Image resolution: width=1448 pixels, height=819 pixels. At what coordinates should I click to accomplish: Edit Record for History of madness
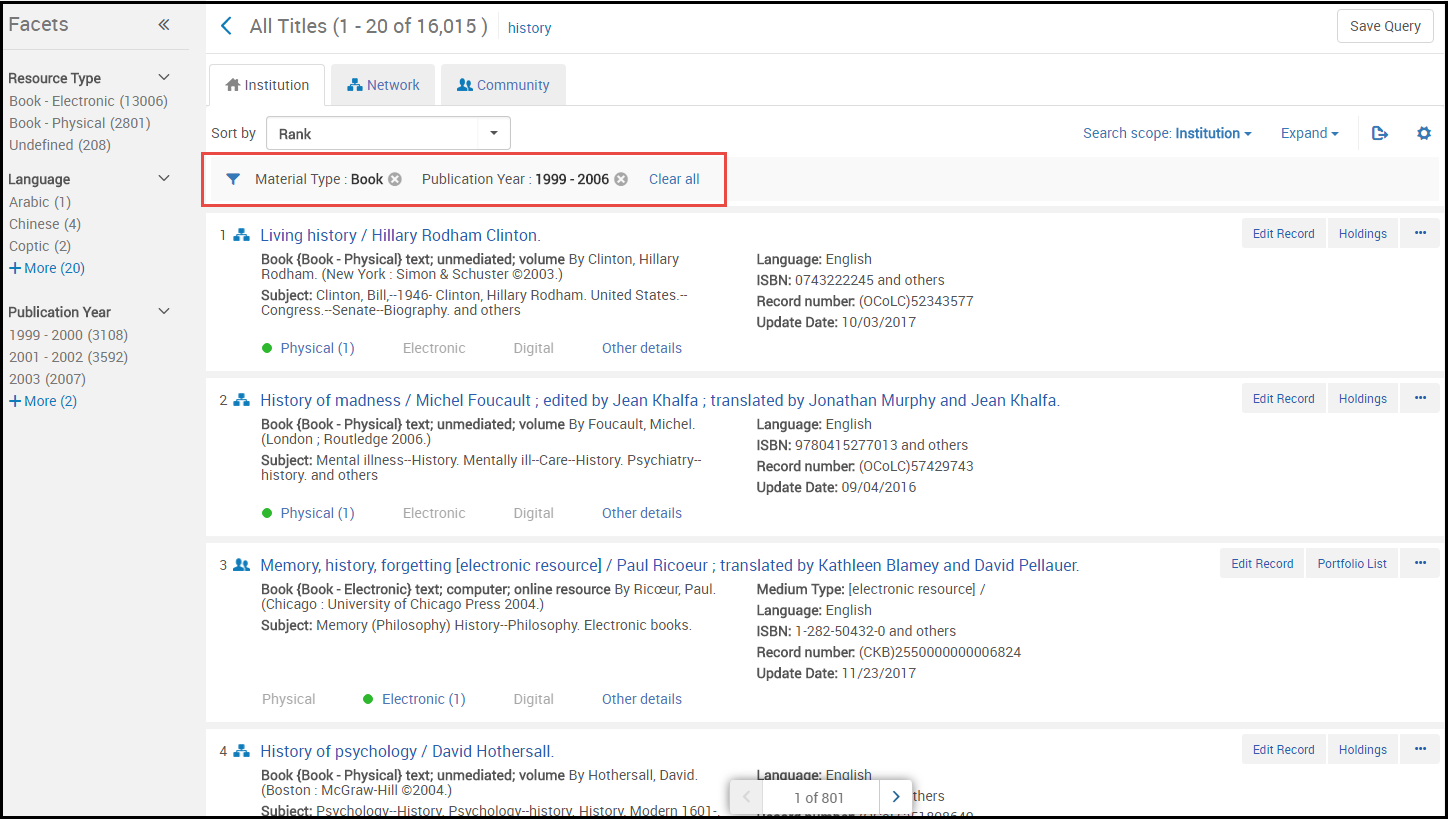(x=1284, y=398)
